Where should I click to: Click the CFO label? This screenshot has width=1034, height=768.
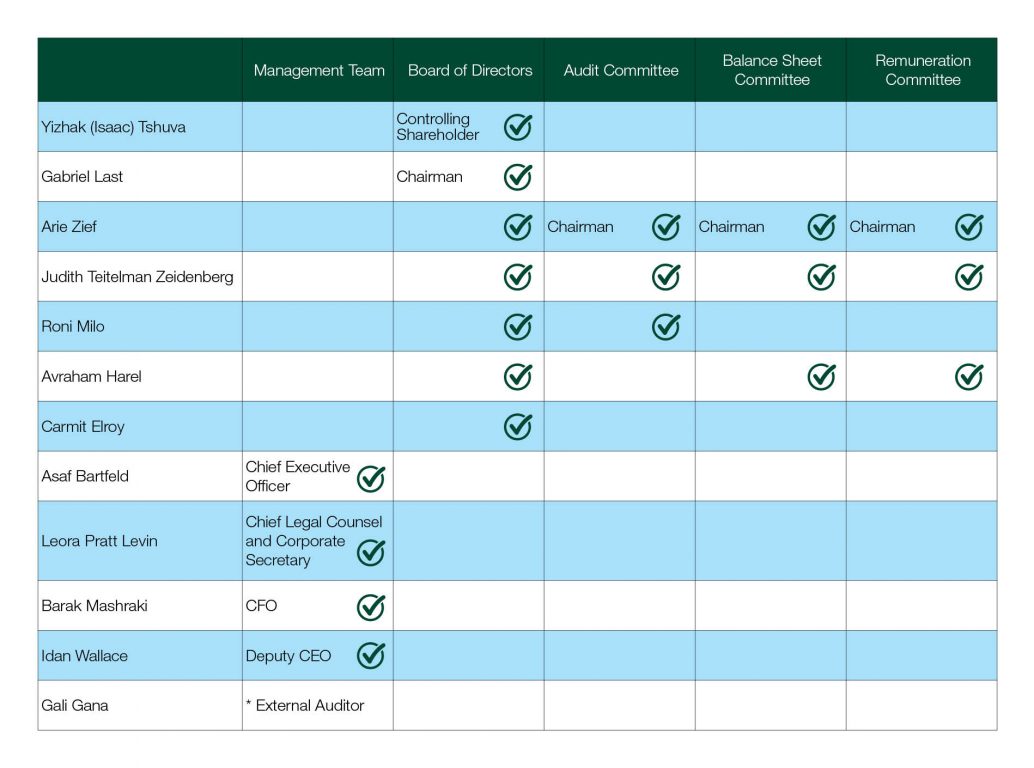[261, 606]
